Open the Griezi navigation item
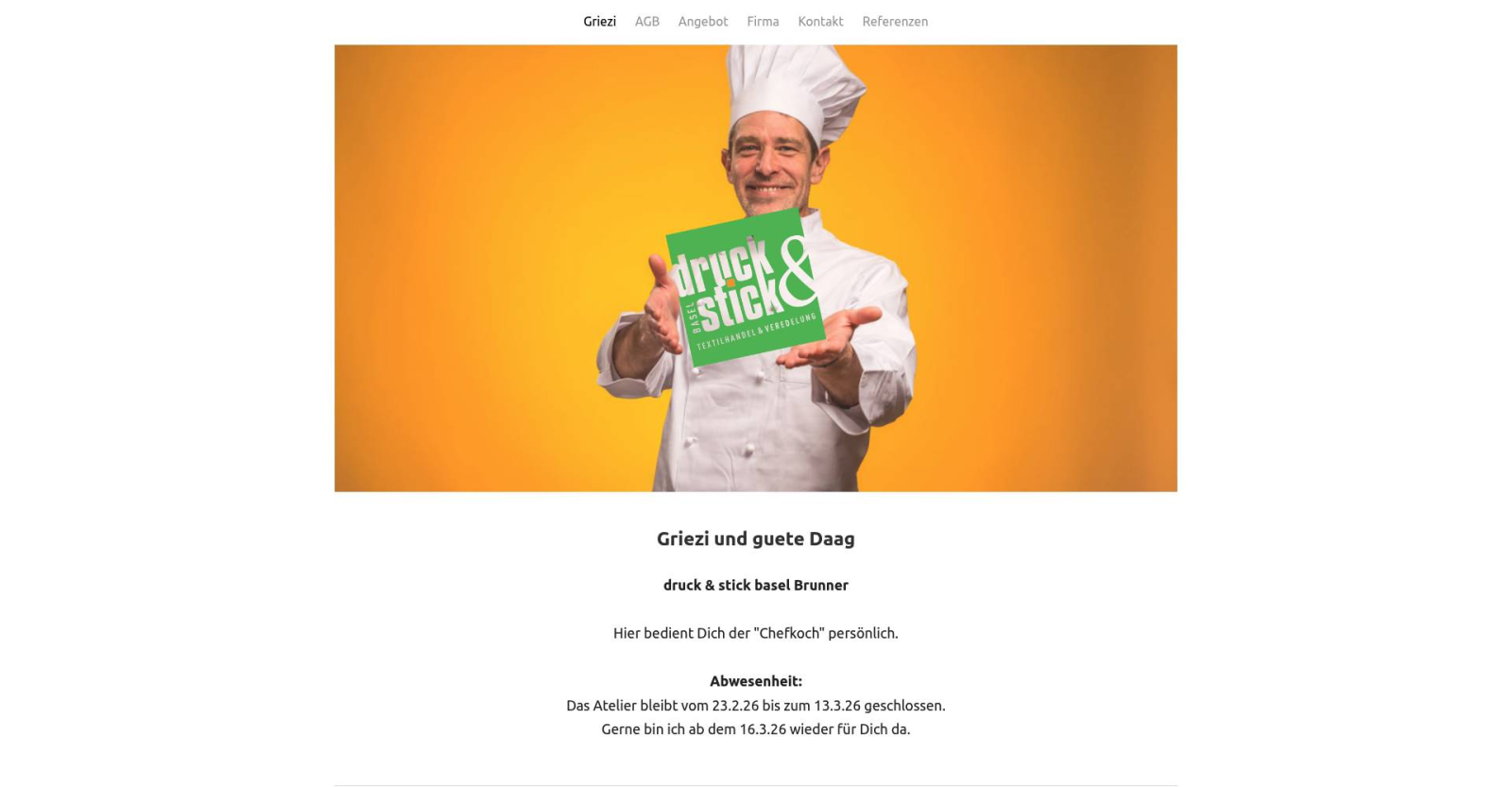1512x787 pixels. pos(599,21)
